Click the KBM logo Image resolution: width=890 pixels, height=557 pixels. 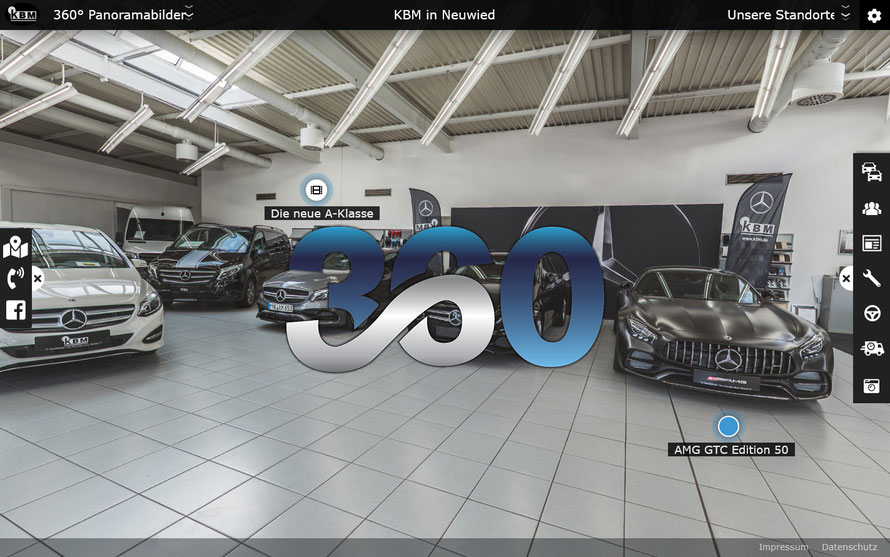coord(22,14)
